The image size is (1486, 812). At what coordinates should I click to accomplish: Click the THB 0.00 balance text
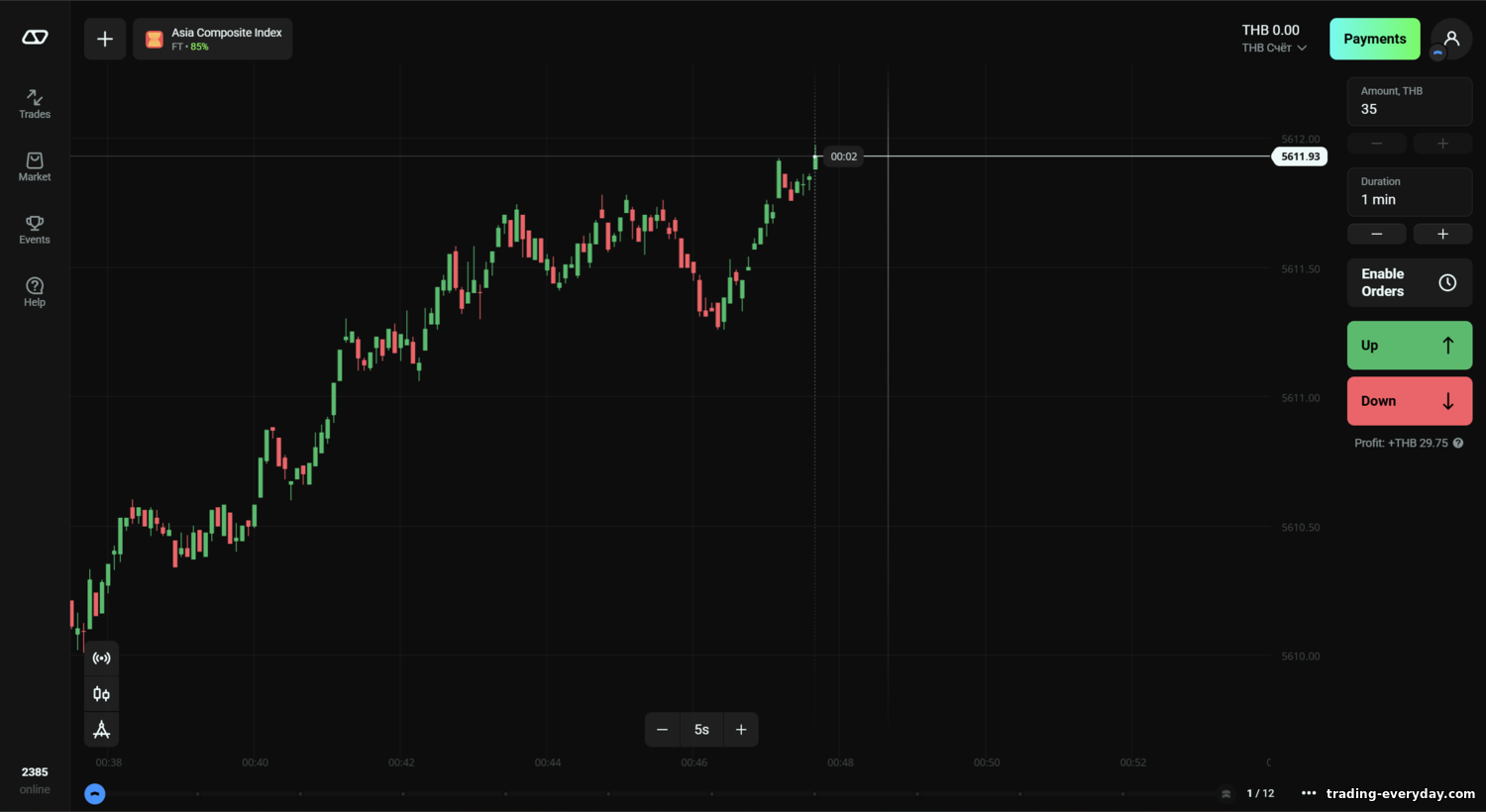click(1271, 31)
